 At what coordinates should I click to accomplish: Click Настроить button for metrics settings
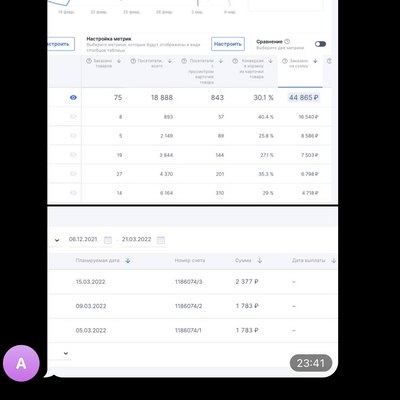pyautogui.click(x=228, y=44)
